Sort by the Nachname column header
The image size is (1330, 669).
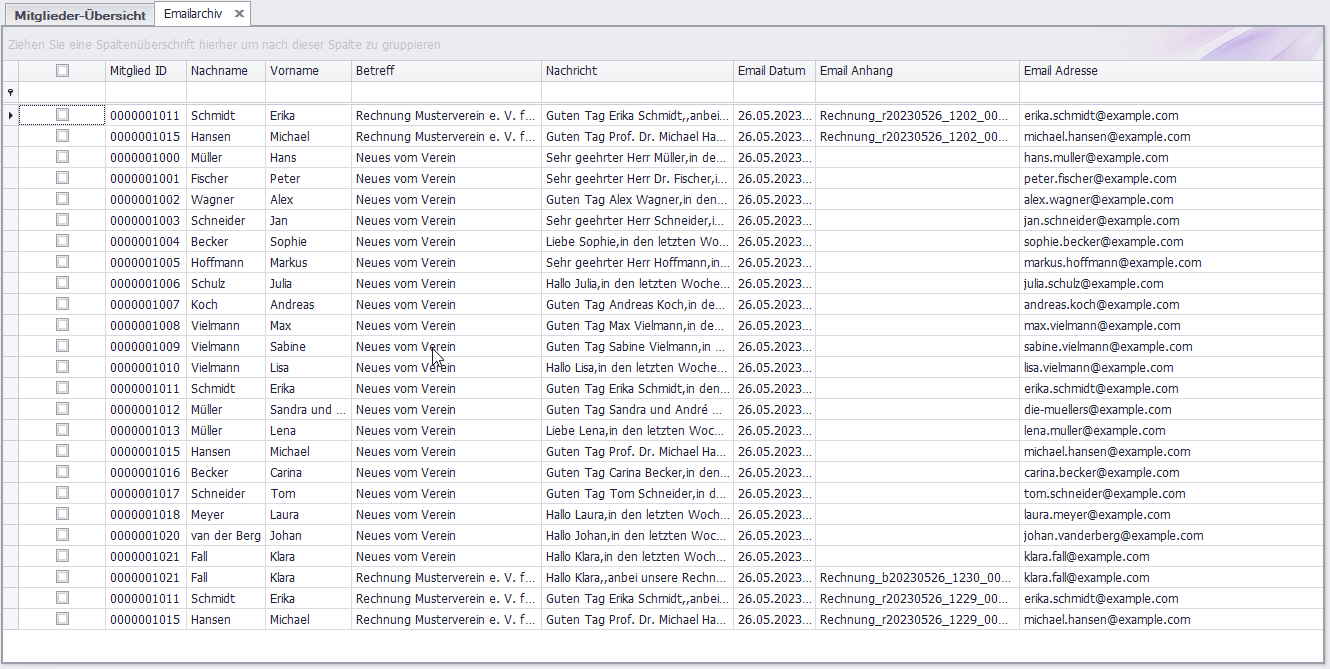tap(219, 71)
